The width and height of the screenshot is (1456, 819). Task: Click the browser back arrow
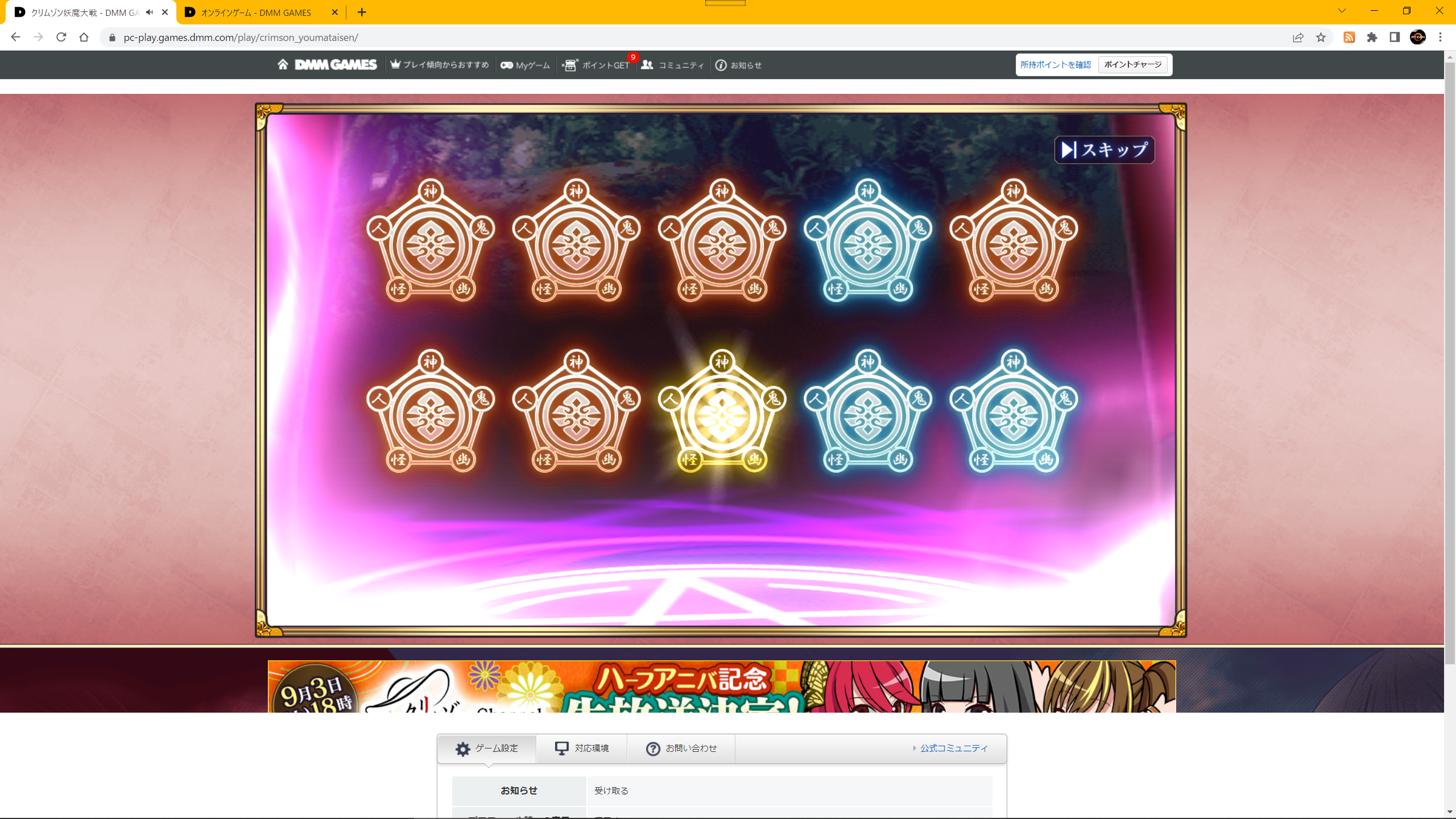click(x=15, y=38)
